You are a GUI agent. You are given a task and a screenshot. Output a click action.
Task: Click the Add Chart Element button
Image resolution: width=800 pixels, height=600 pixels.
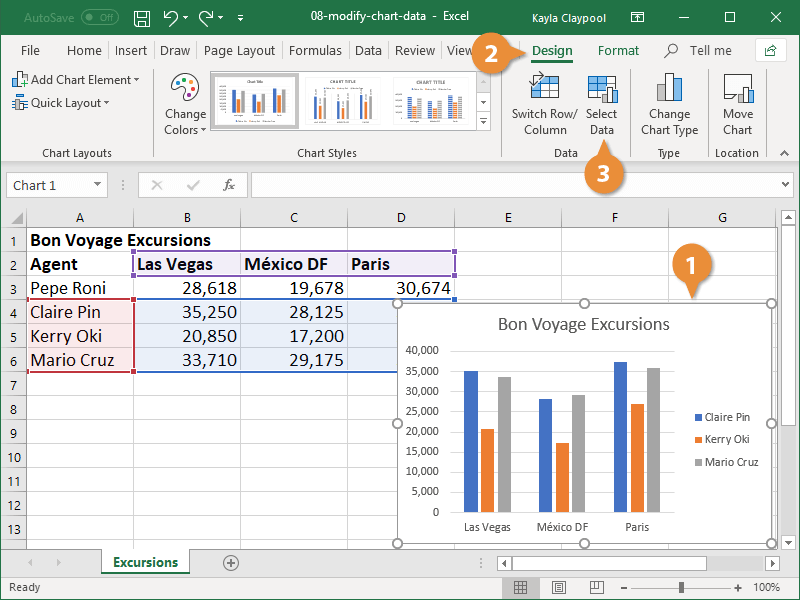[x=76, y=79]
